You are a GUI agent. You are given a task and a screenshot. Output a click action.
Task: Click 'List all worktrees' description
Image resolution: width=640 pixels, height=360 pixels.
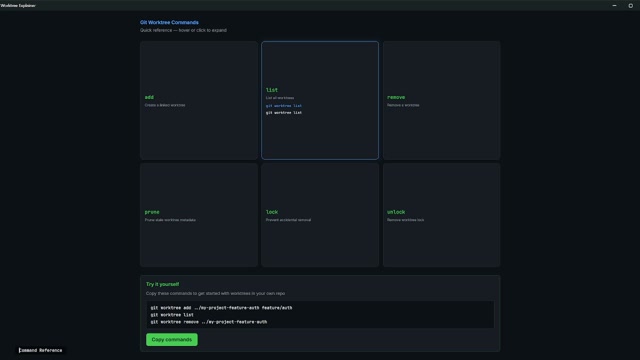(280, 98)
